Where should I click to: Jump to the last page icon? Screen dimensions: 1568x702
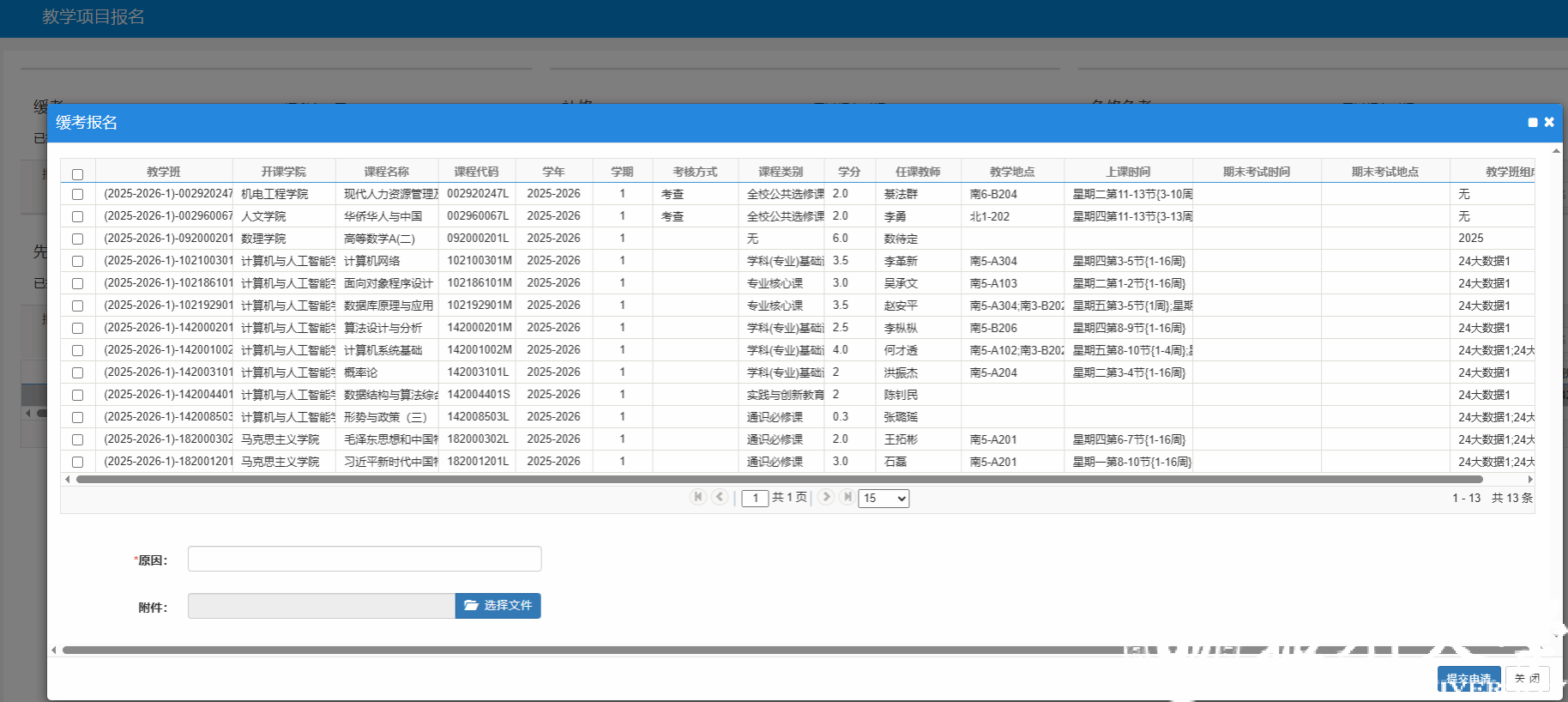tap(847, 497)
